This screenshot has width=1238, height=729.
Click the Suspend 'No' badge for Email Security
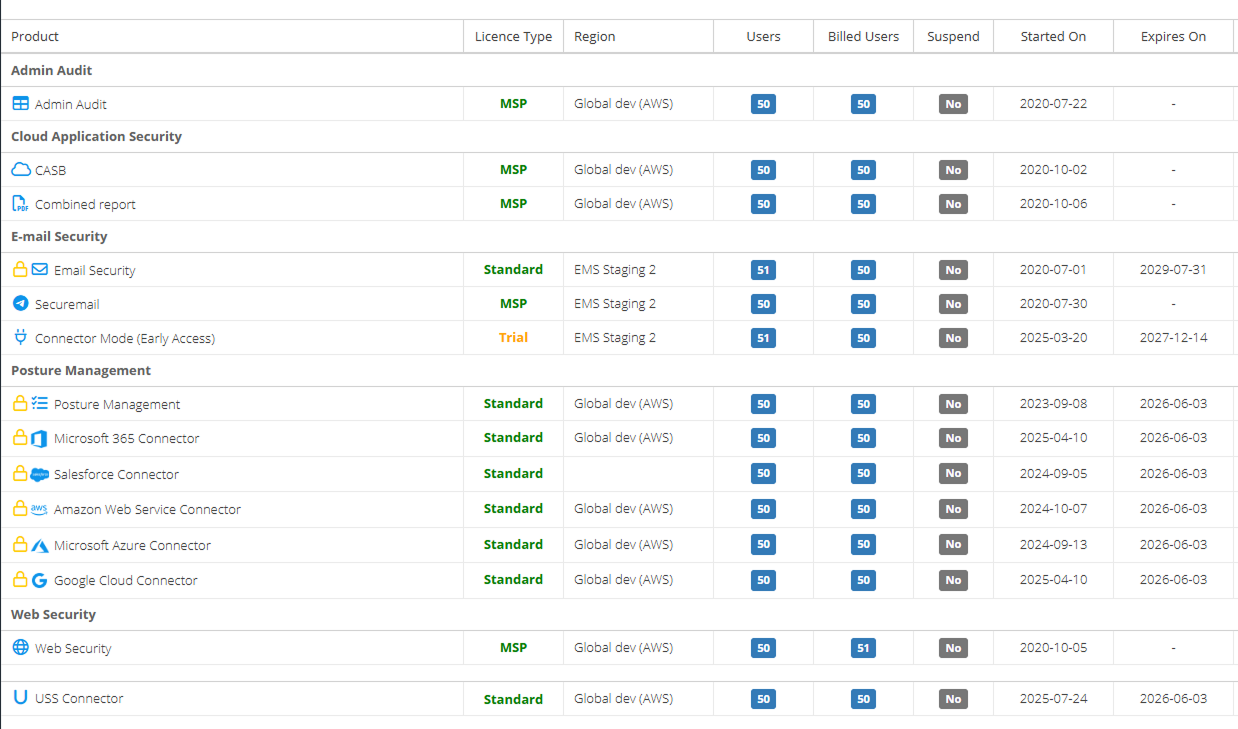tap(953, 270)
